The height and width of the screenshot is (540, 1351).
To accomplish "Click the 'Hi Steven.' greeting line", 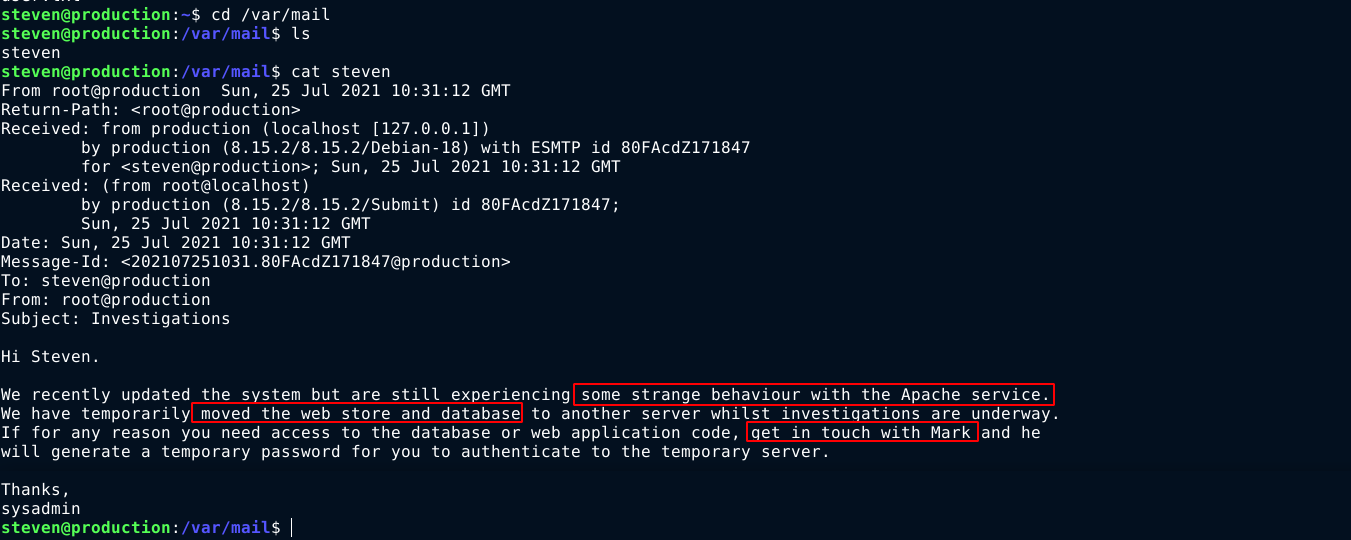I will click(50, 357).
